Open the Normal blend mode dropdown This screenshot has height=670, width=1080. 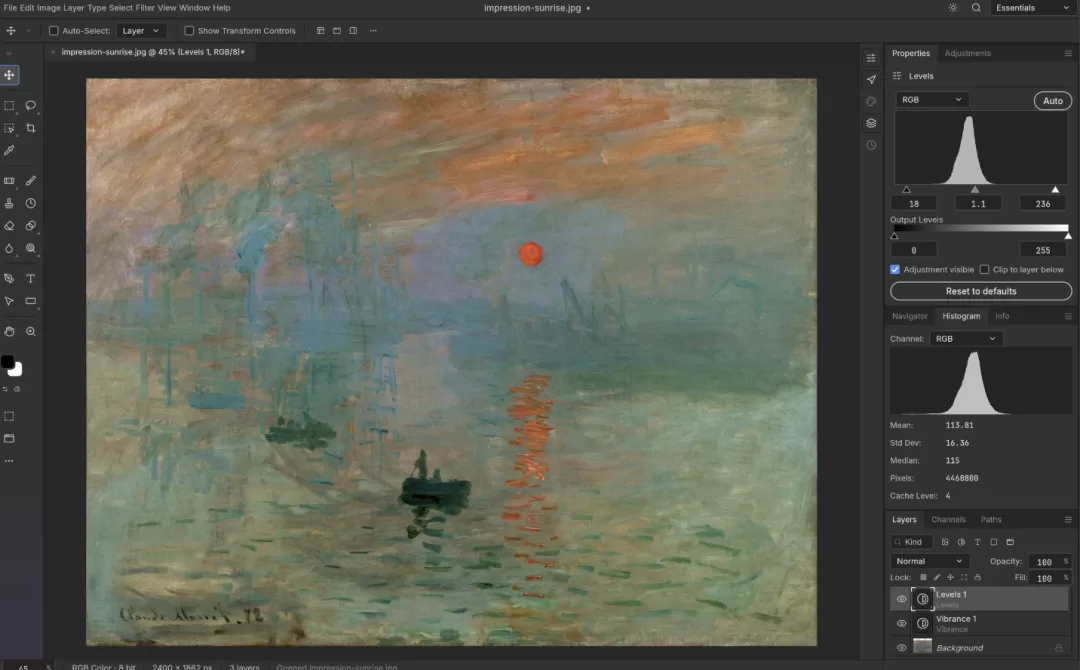click(929, 561)
